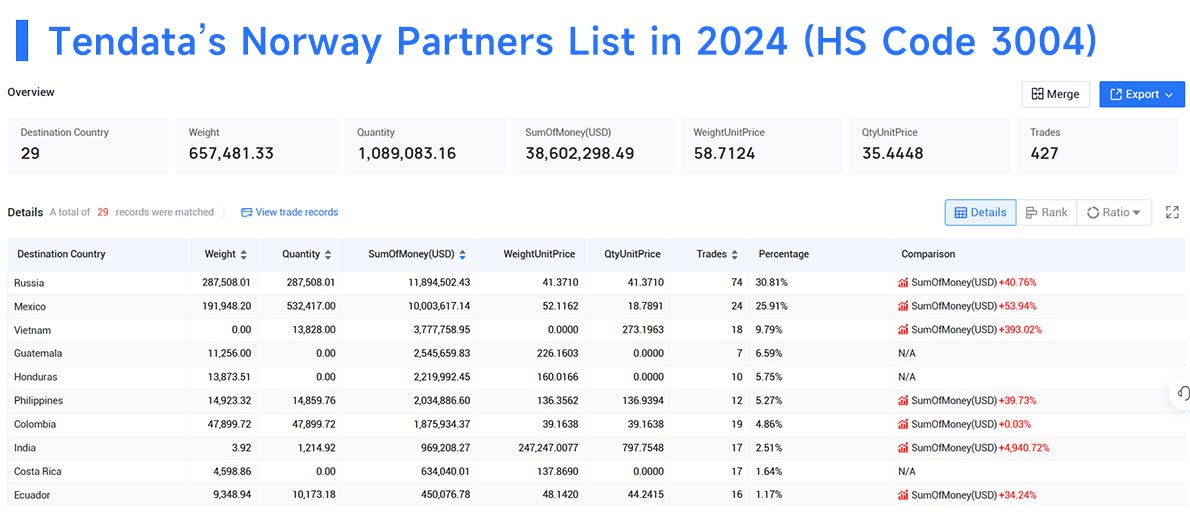Click the Overview section label

tap(31, 92)
